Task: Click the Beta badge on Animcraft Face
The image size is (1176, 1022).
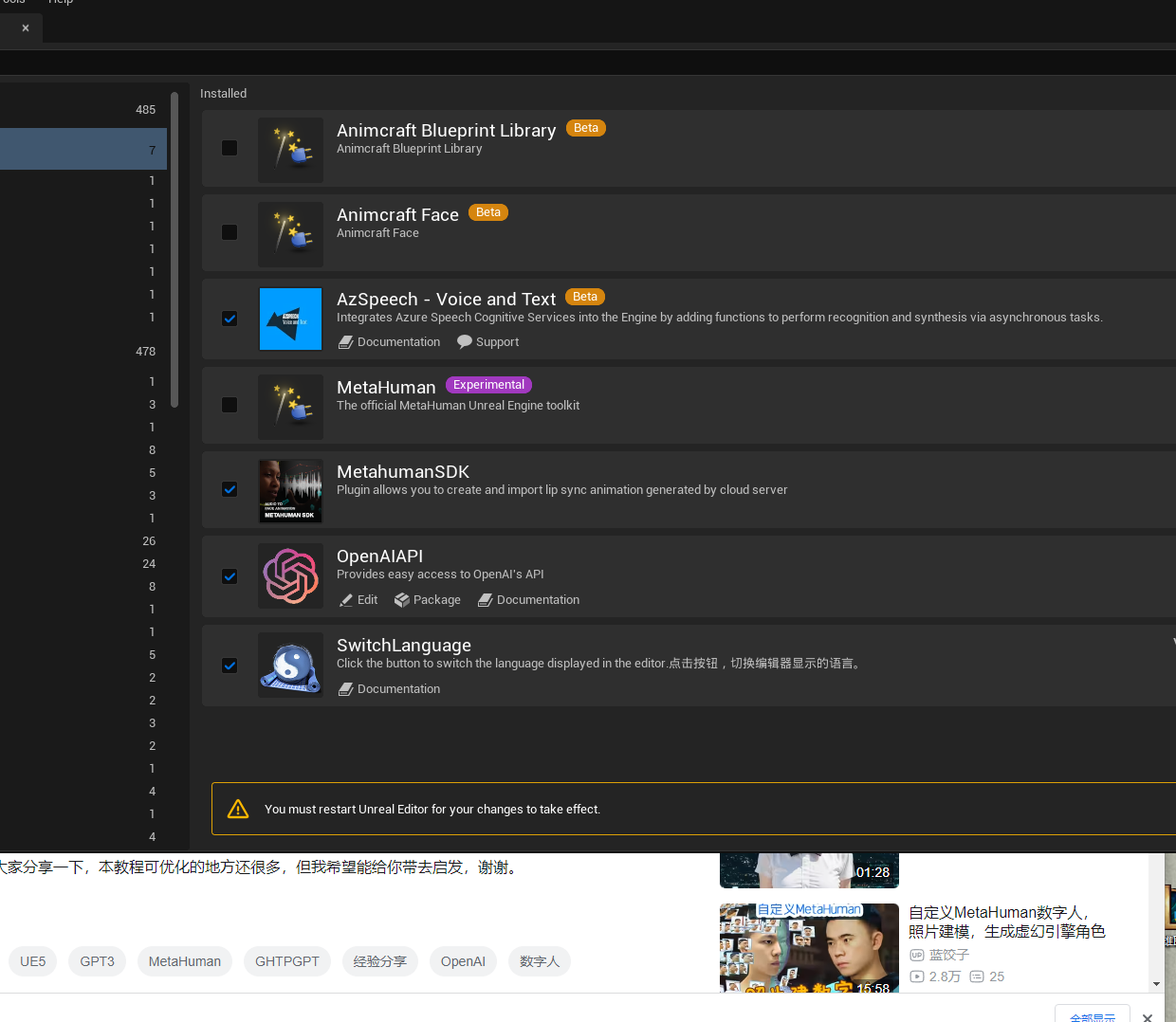Action: click(x=488, y=212)
